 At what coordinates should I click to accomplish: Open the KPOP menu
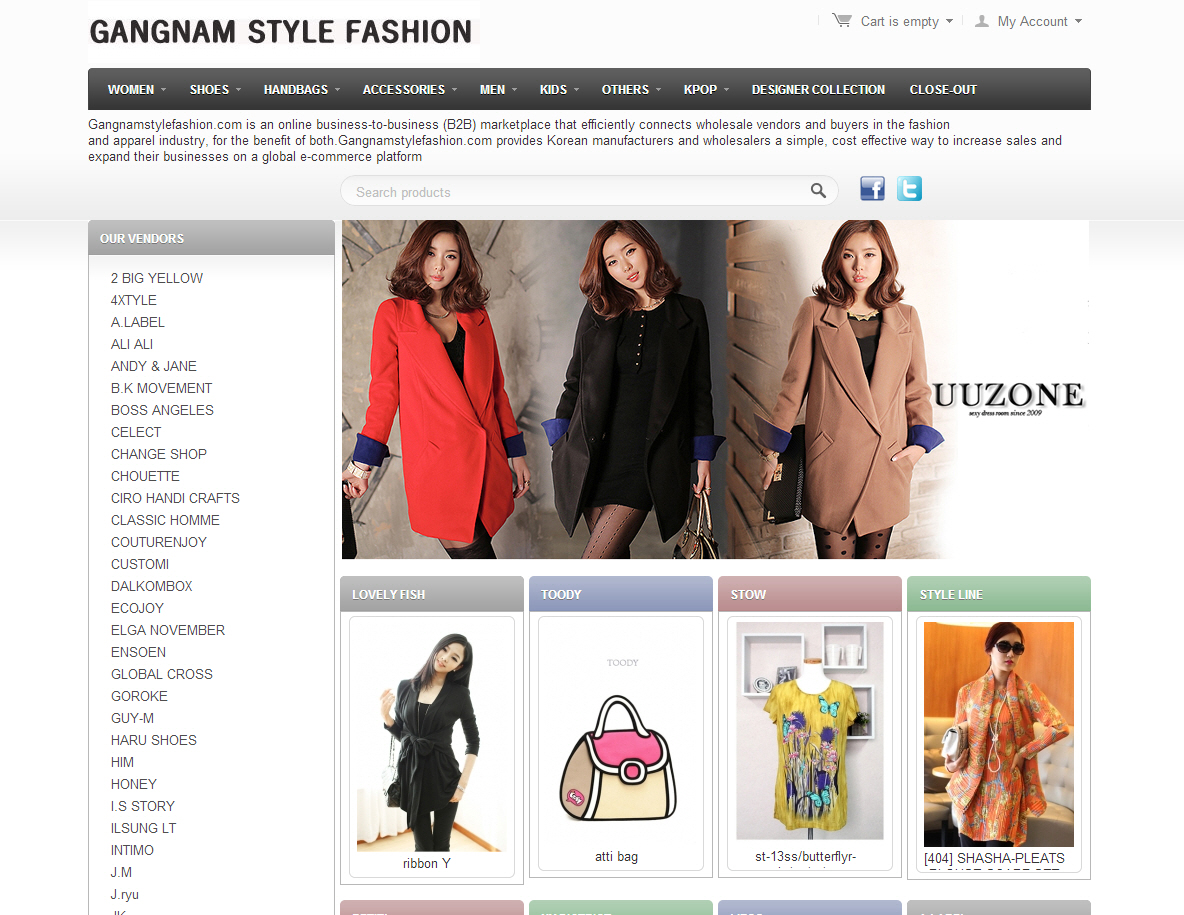(x=706, y=89)
